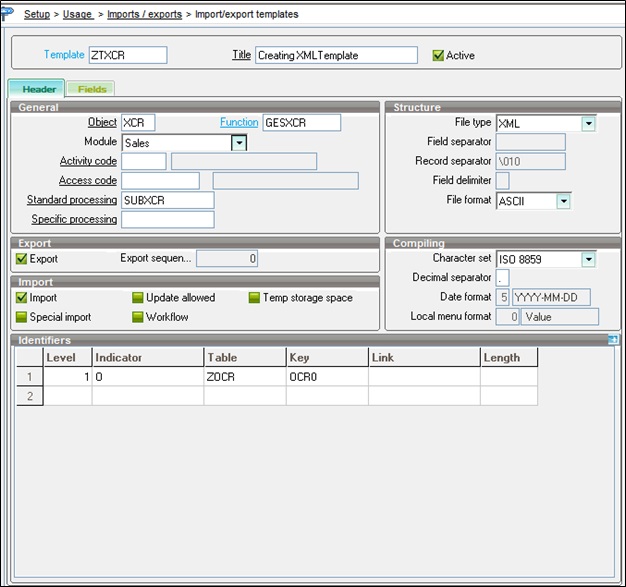Screen dimensions: 626x587
Task: Click the signpost icon beside the breadcrumb
Action: coord(7,13)
